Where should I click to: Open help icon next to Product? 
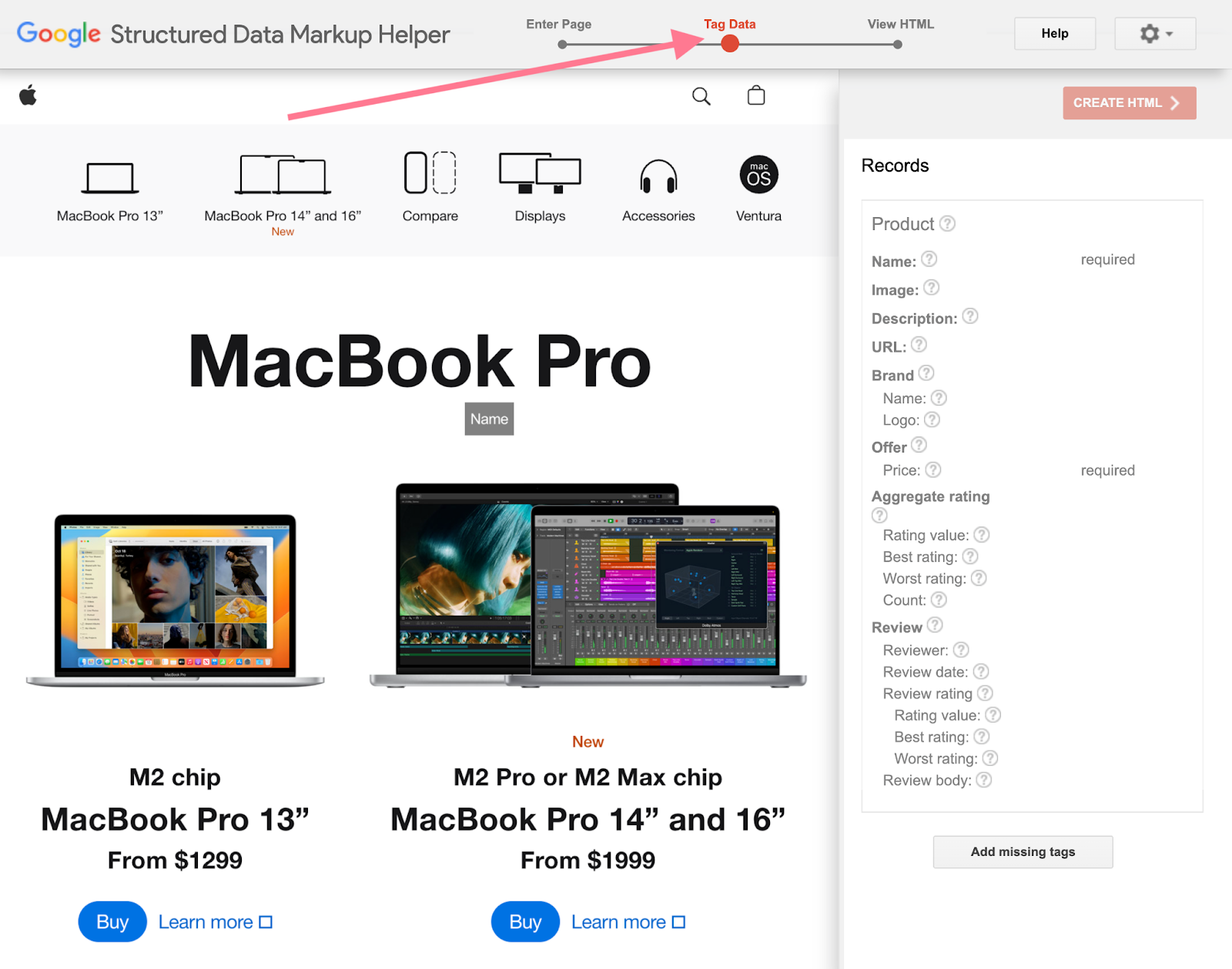click(x=947, y=223)
